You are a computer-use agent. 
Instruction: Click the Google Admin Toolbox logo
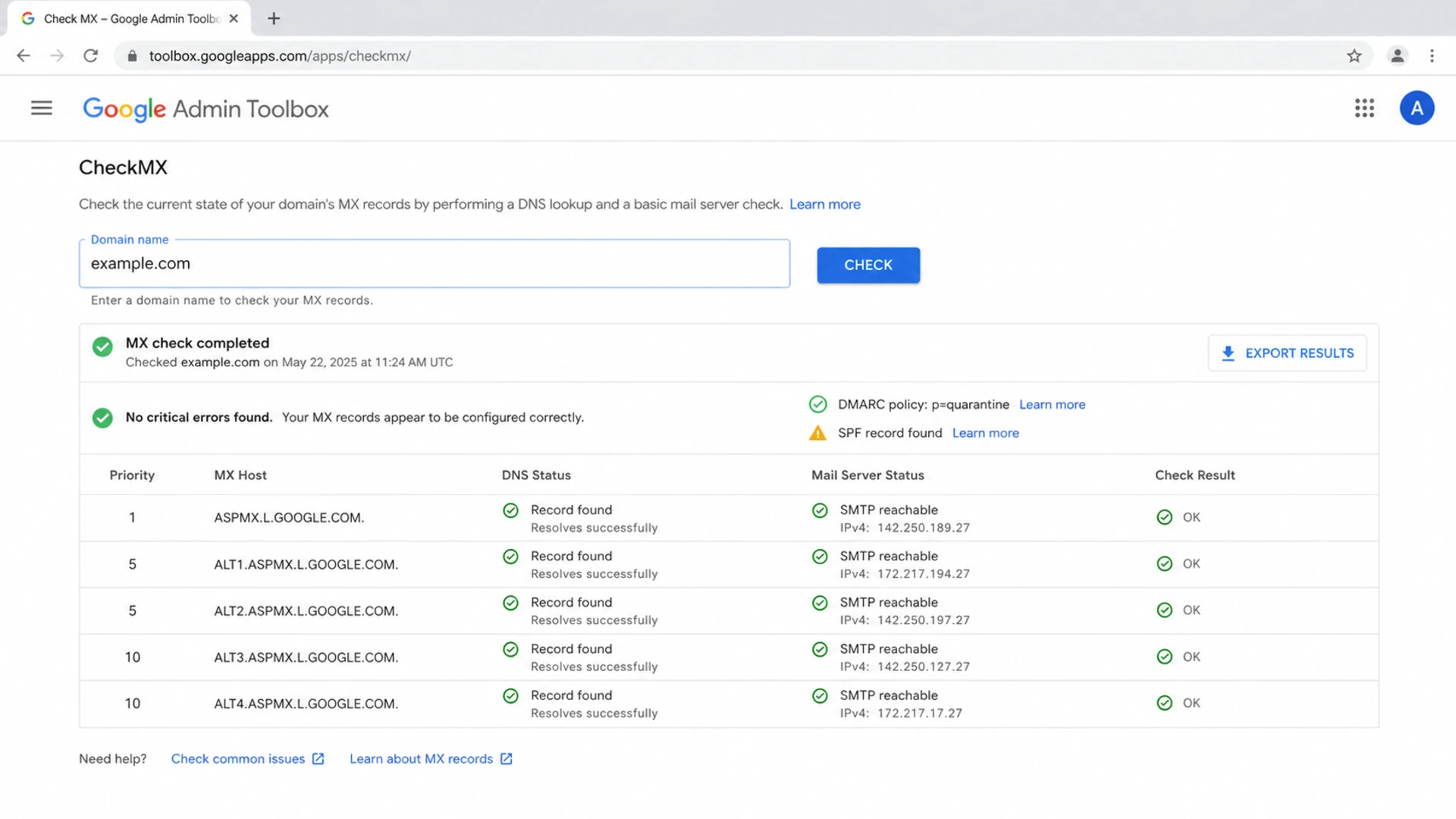coord(206,109)
